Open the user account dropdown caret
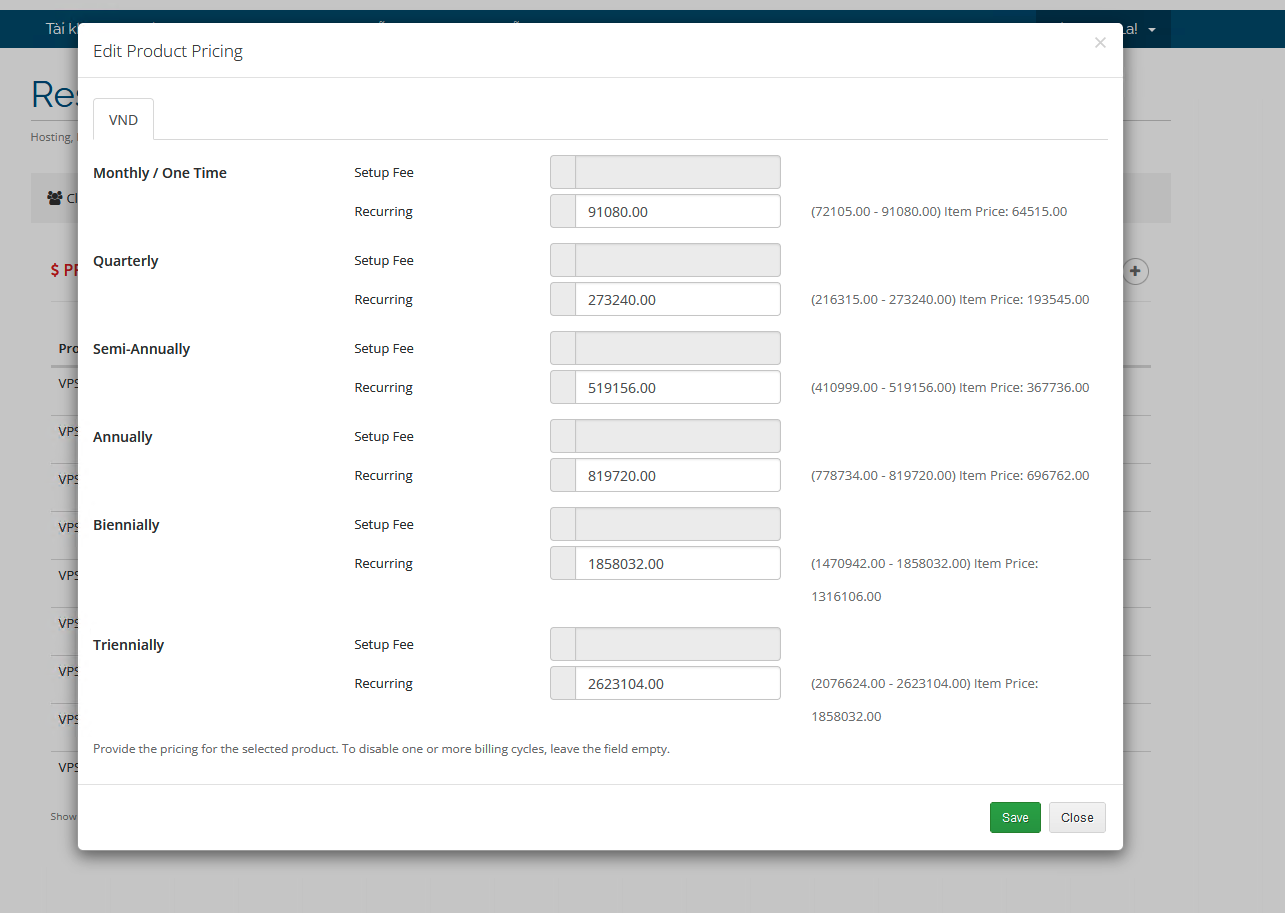 click(1152, 30)
